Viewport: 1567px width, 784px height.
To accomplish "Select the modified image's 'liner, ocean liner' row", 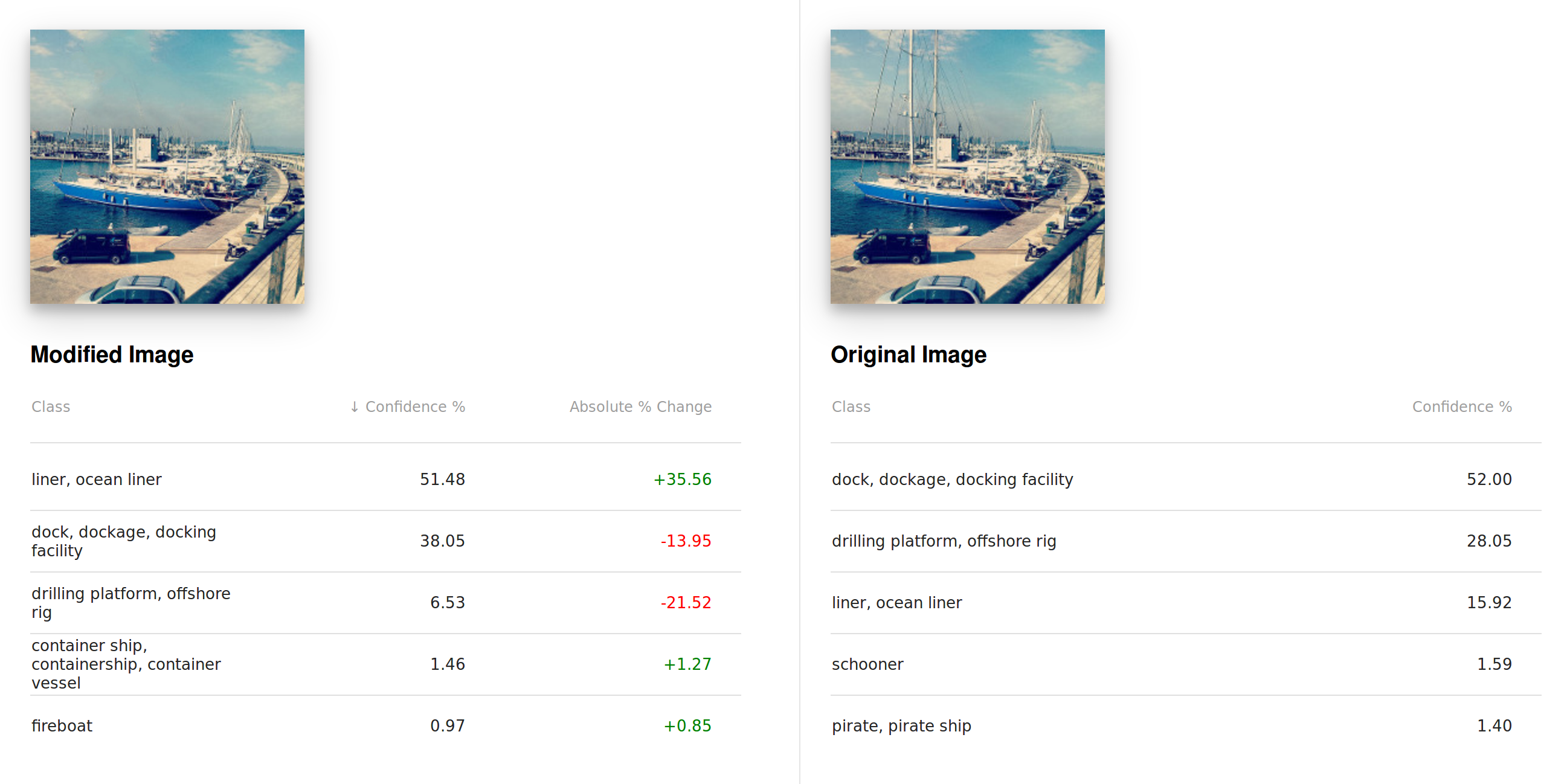I will 97,480.
